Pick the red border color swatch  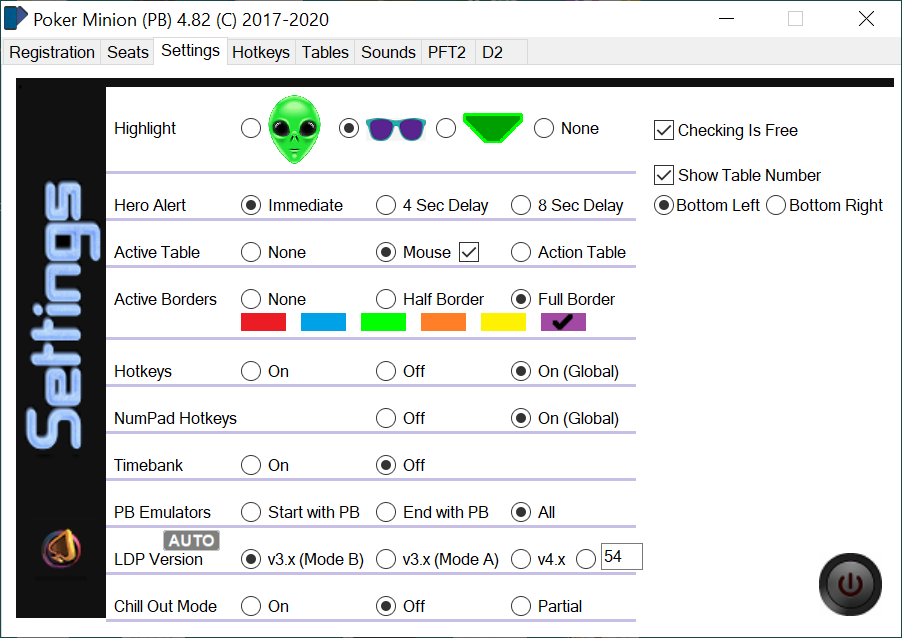pos(263,322)
